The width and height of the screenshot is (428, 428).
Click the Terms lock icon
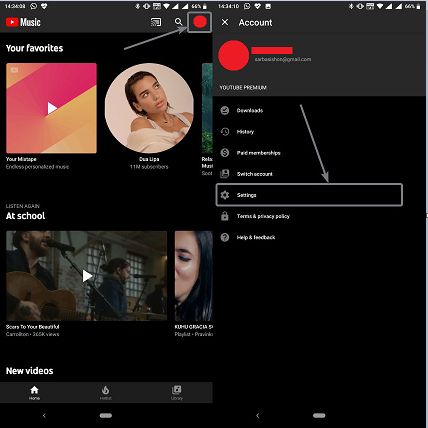click(x=225, y=216)
